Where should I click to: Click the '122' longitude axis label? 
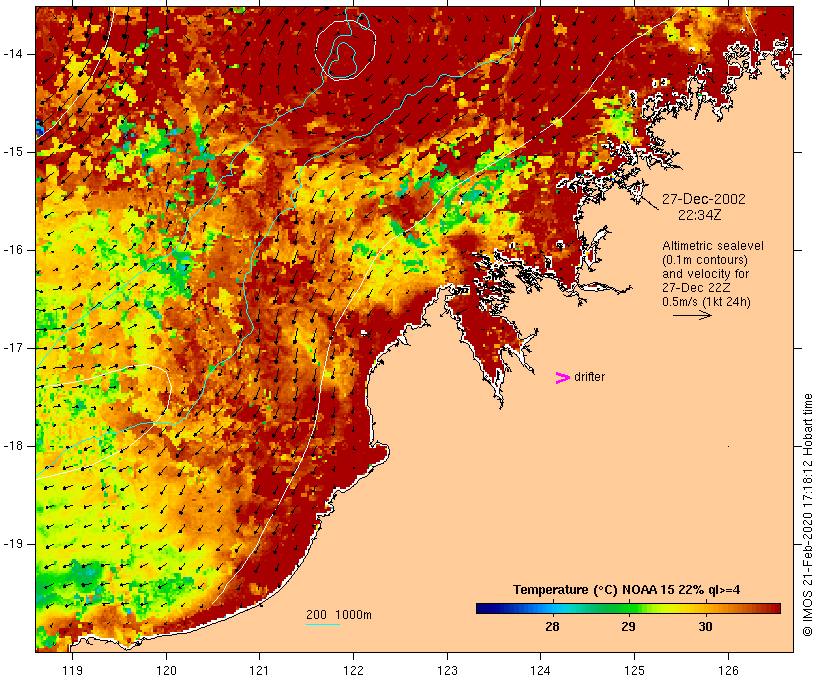click(353, 670)
